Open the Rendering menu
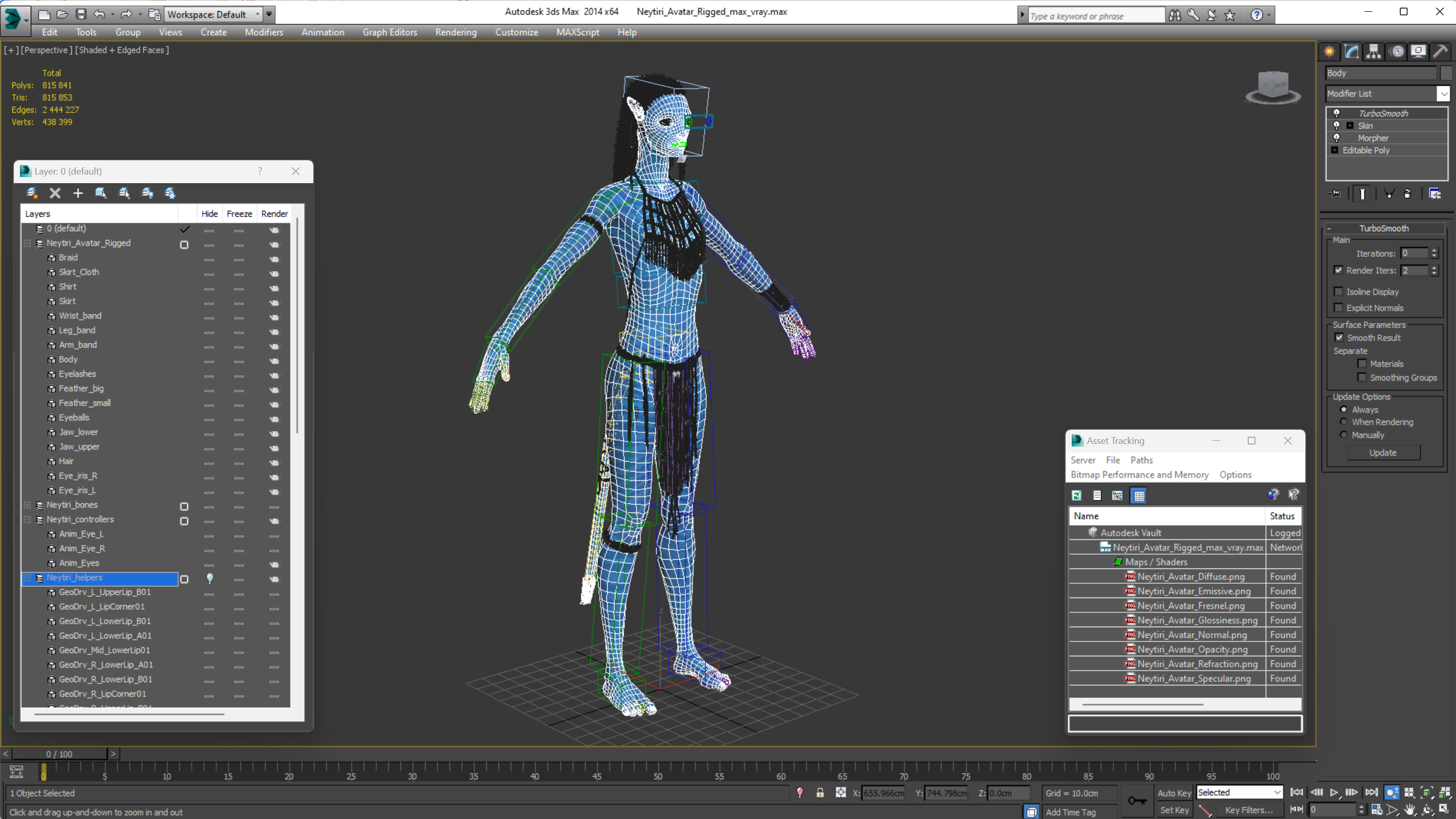Screen dimensions: 1456x819 tap(456, 32)
